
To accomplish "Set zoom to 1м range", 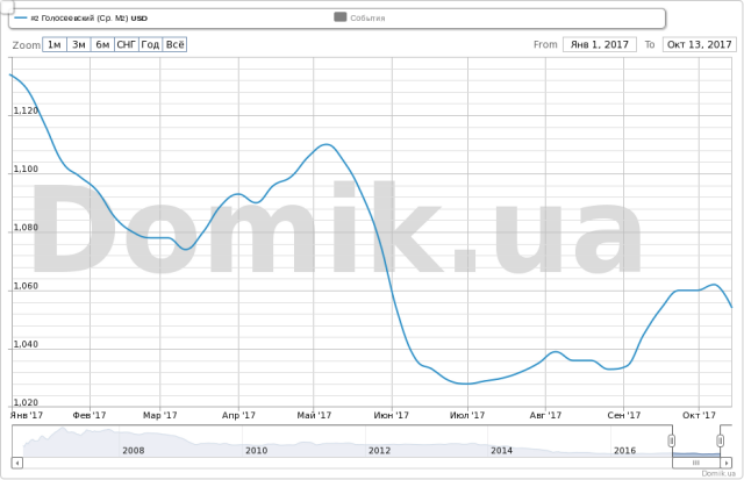I will click(x=55, y=45).
